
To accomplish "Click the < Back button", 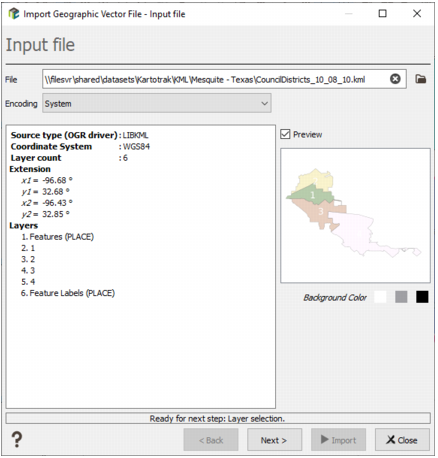I will pyautogui.click(x=211, y=440).
